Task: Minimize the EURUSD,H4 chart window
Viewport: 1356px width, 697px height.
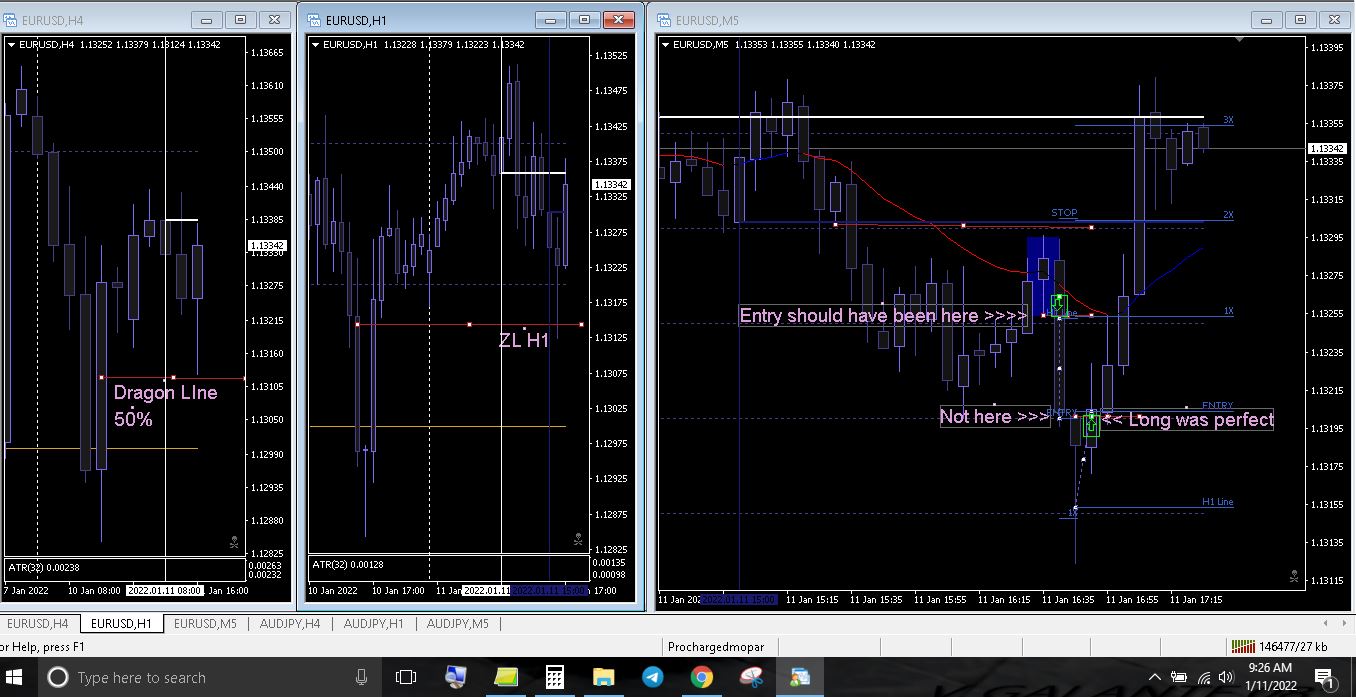Action: pyautogui.click(x=207, y=19)
